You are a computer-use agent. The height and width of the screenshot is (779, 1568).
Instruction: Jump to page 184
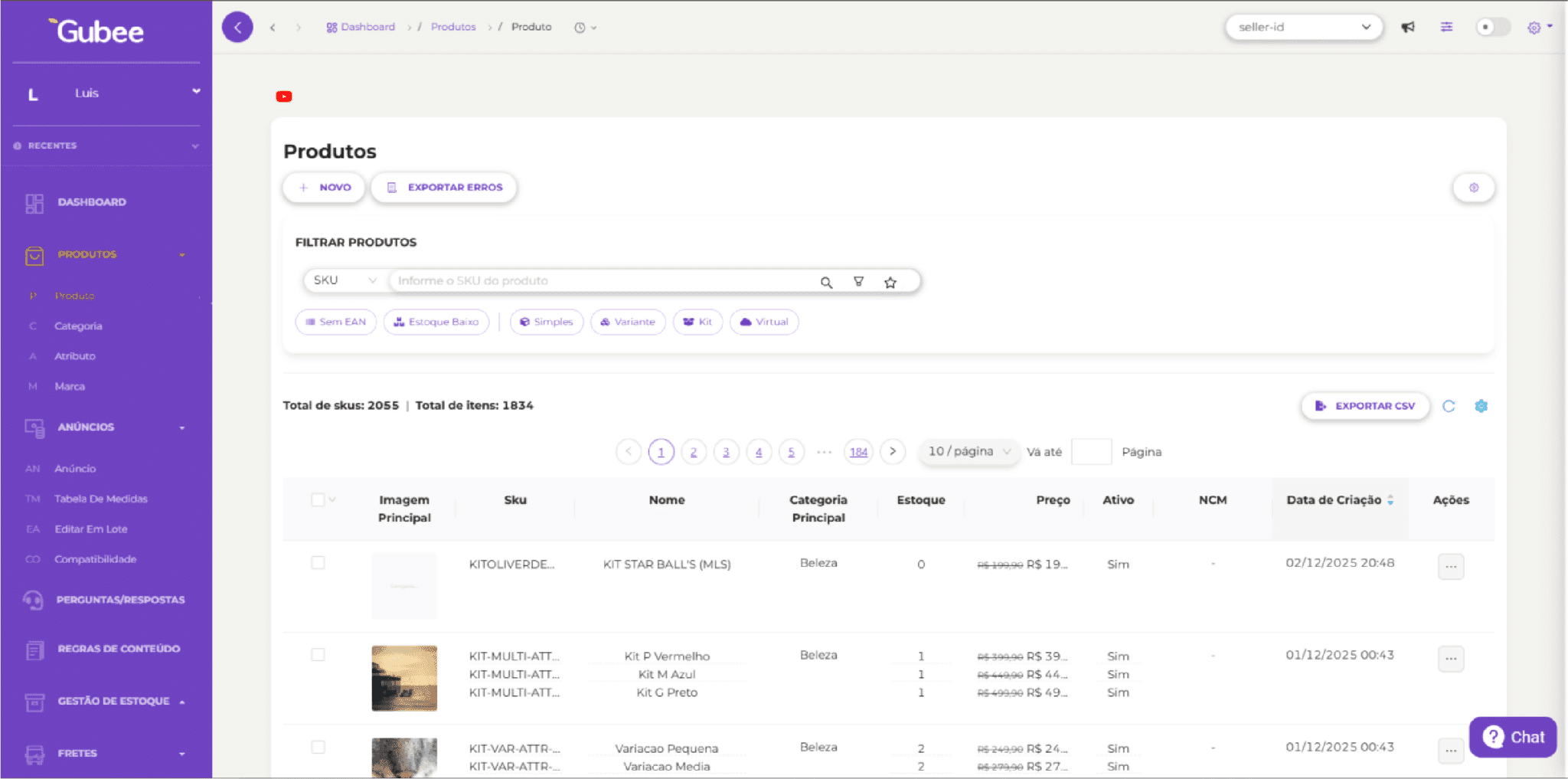859,452
